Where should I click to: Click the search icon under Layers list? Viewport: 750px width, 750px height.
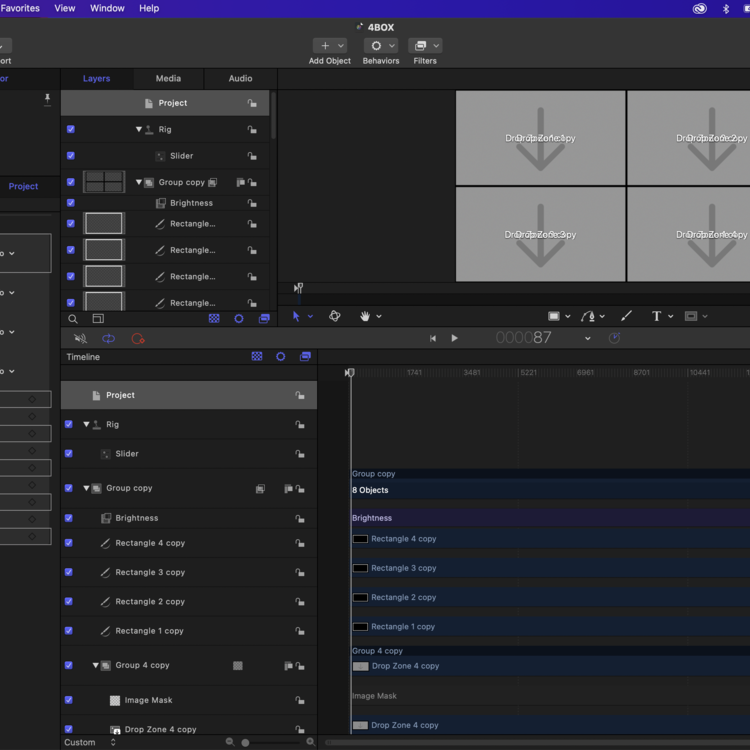pyautogui.click(x=73, y=319)
